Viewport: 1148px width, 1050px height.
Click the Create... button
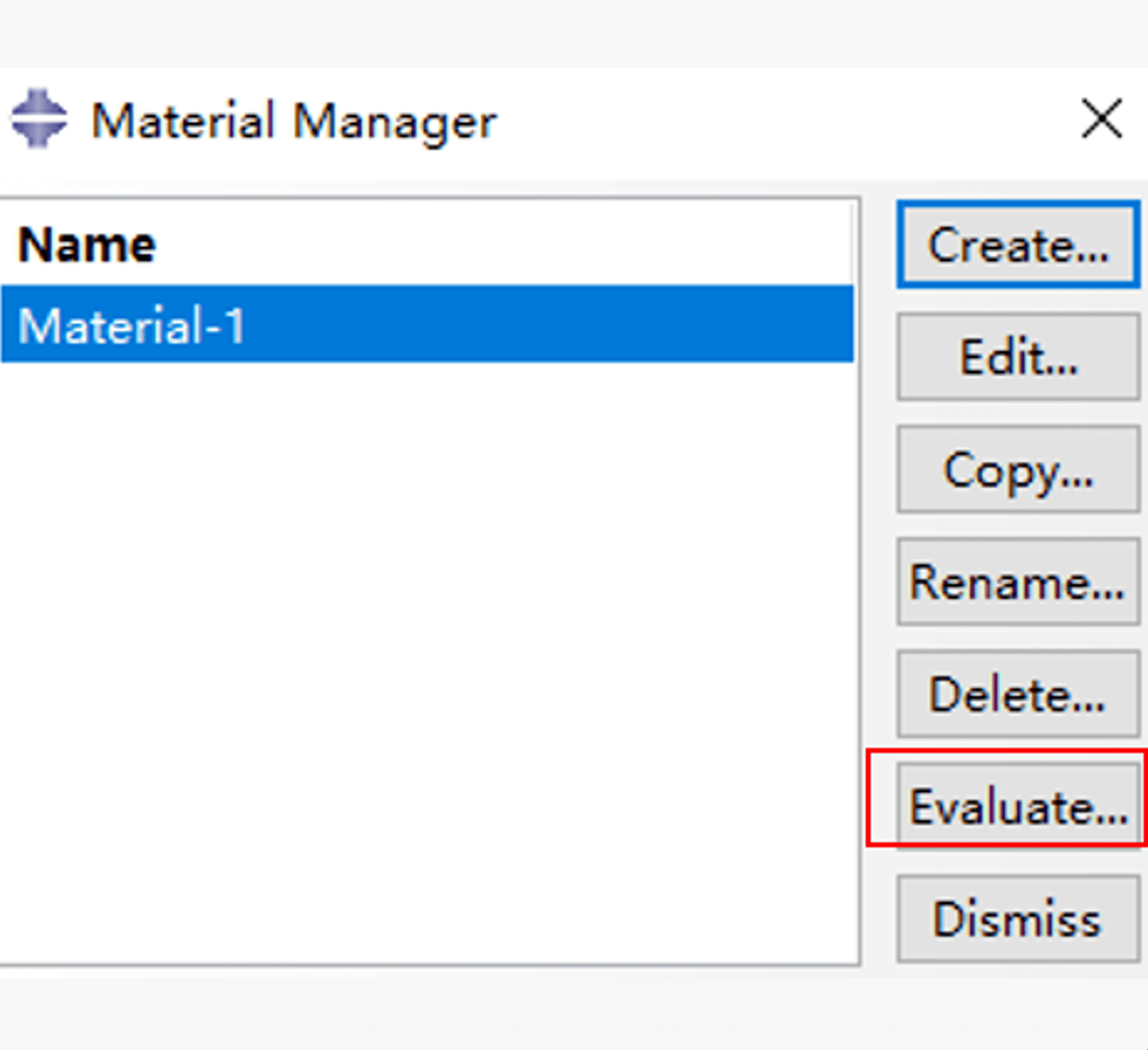coord(1018,245)
